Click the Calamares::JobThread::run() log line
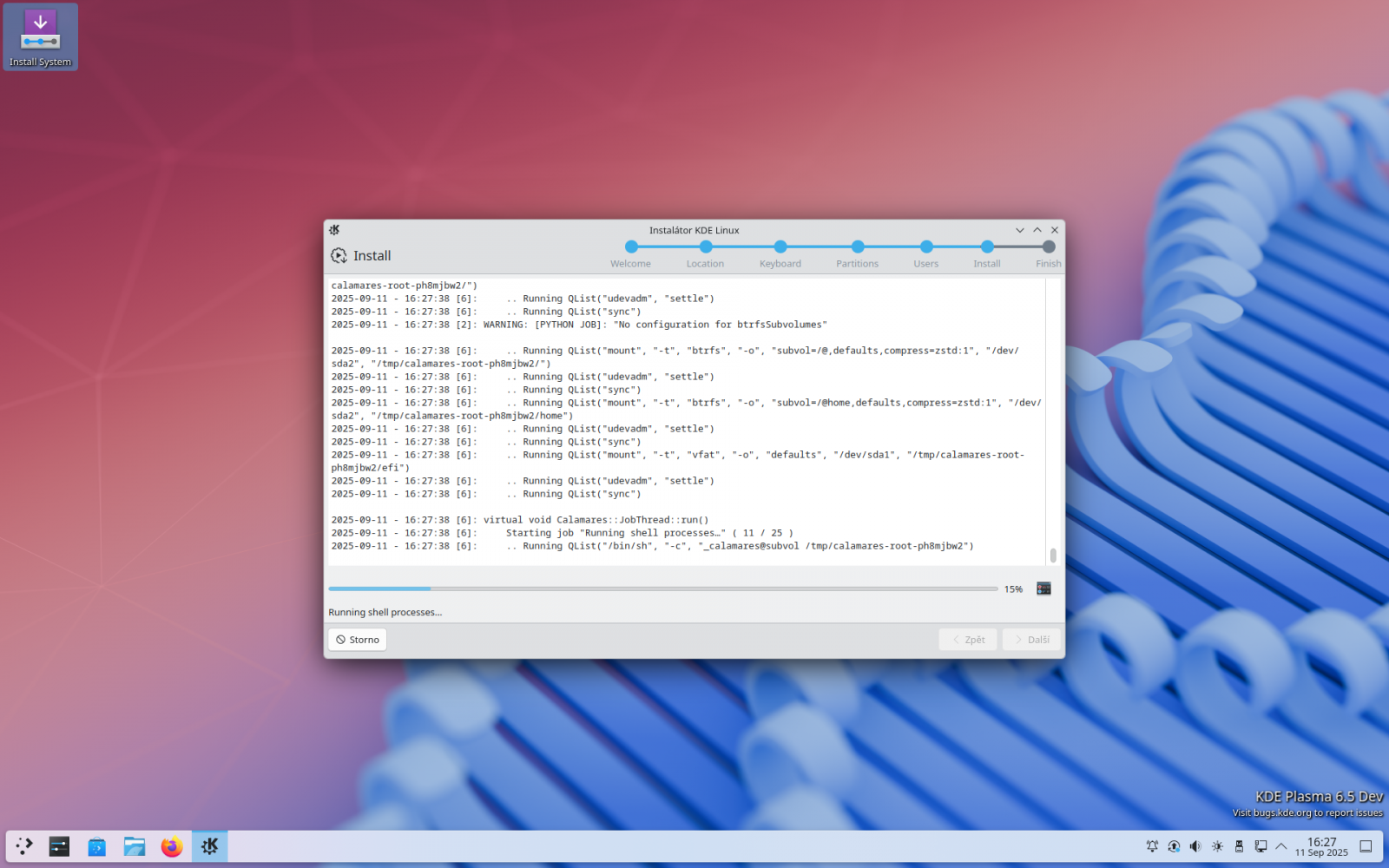The width and height of the screenshot is (1389, 868). (520, 520)
